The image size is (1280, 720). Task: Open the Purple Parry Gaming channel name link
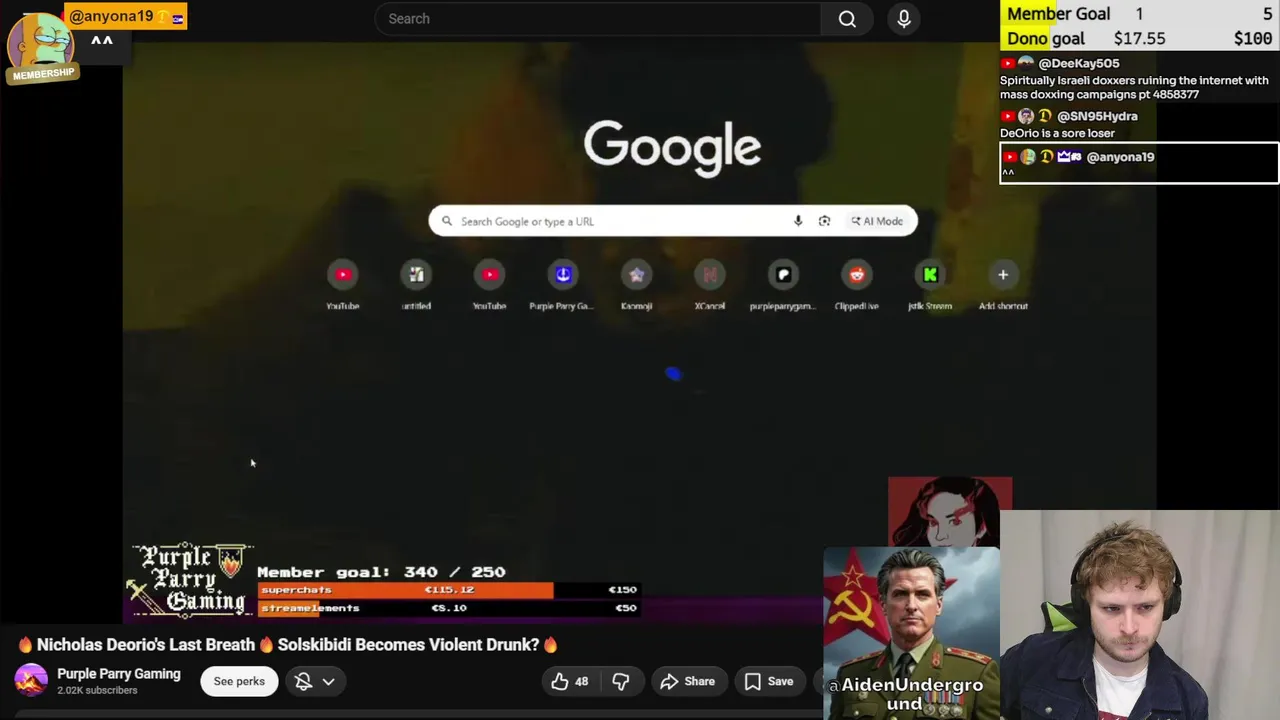119,674
